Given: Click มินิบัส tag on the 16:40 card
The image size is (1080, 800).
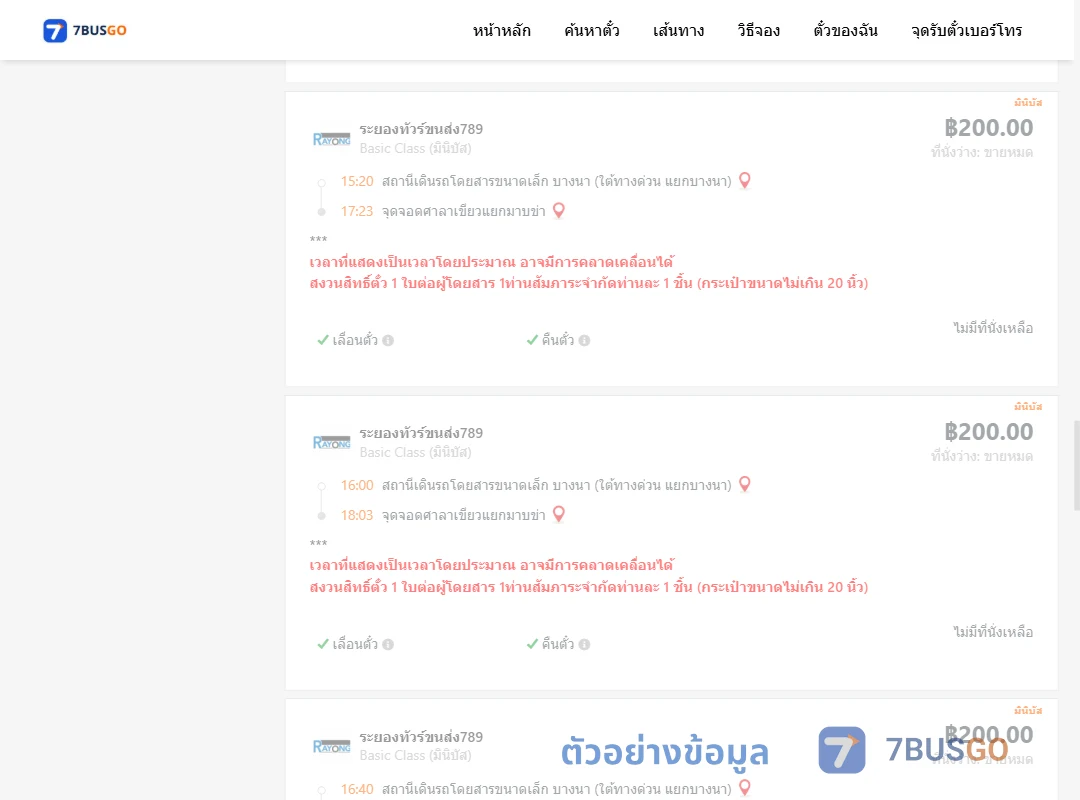Looking at the screenshot, I should pos(1028,710).
